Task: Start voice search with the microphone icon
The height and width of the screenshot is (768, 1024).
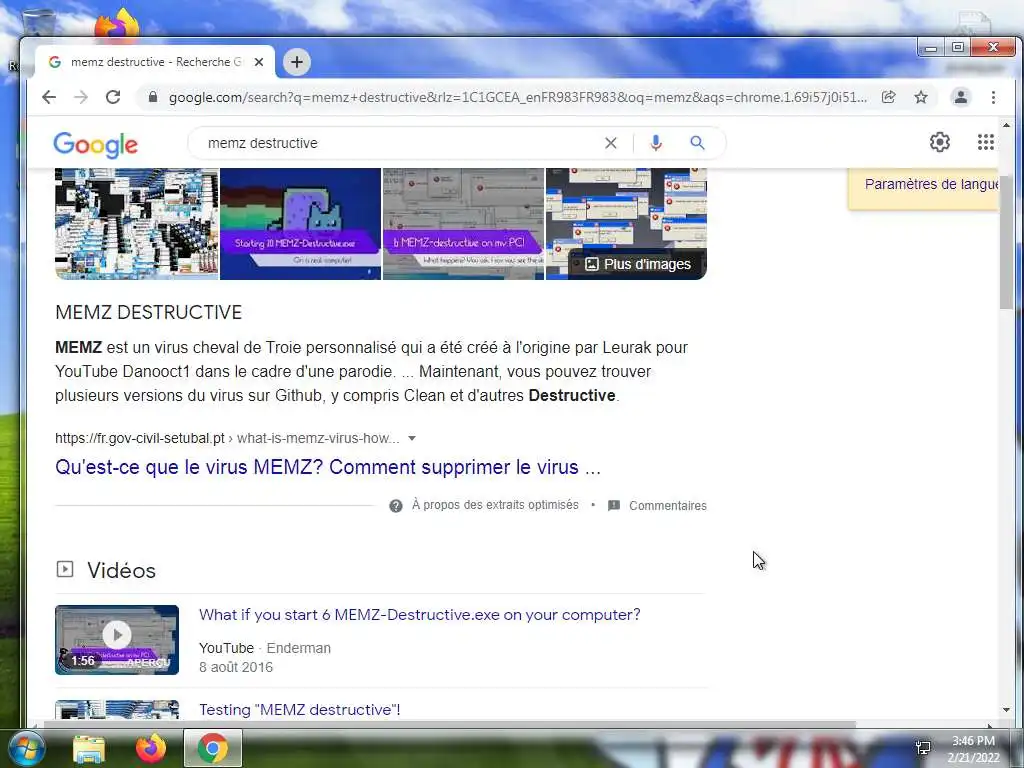Action: coord(656,143)
